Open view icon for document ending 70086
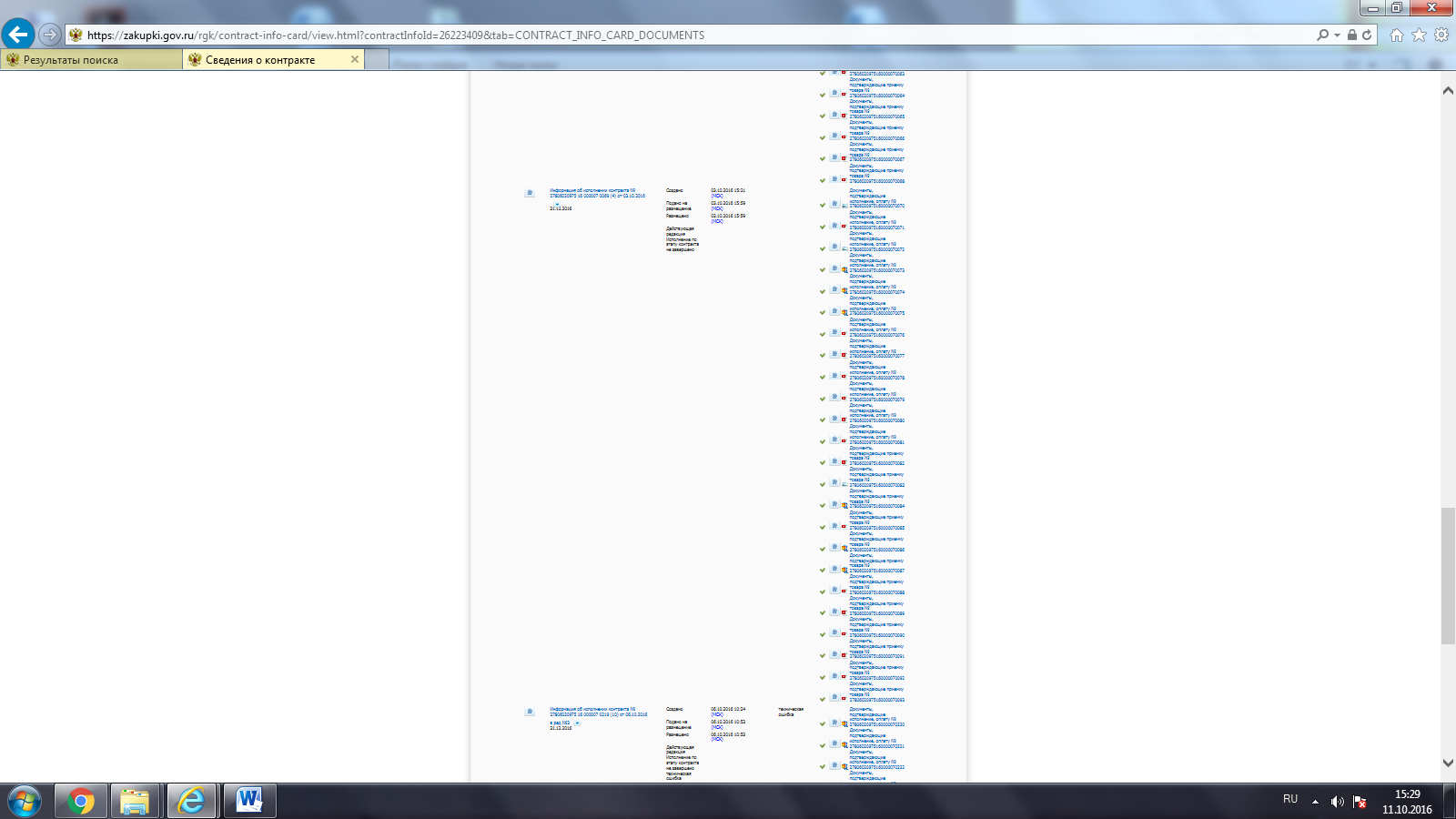 pyautogui.click(x=834, y=548)
